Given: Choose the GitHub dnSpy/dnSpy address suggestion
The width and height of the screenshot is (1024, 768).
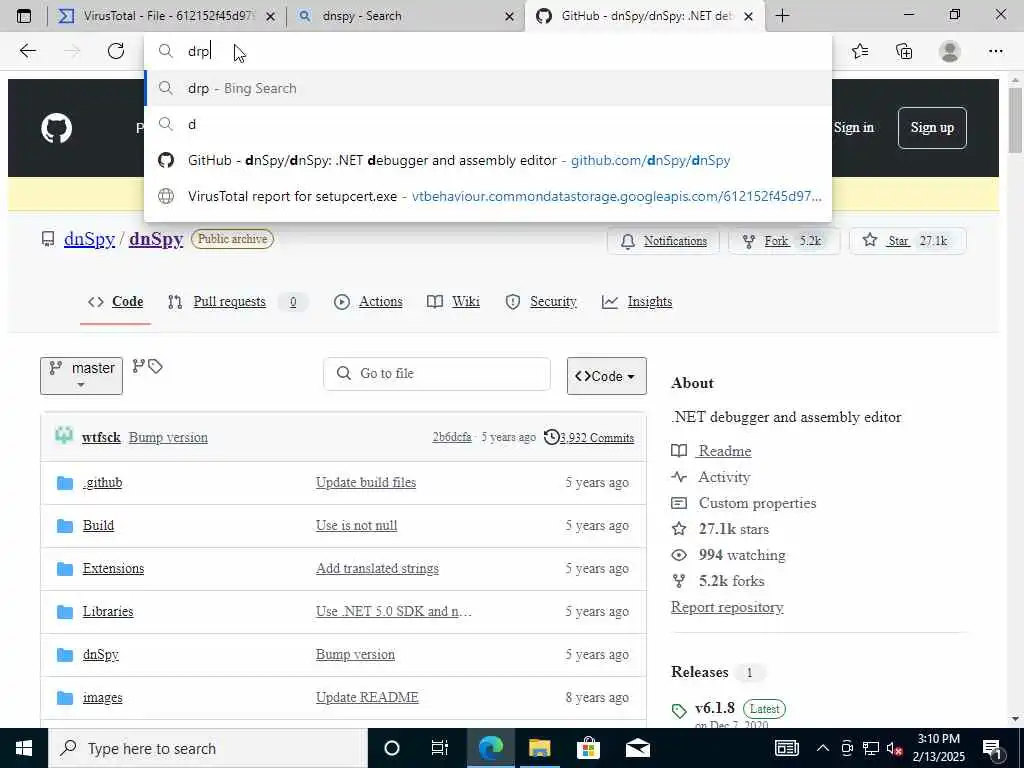Looking at the screenshot, I should tap(488, 160).
